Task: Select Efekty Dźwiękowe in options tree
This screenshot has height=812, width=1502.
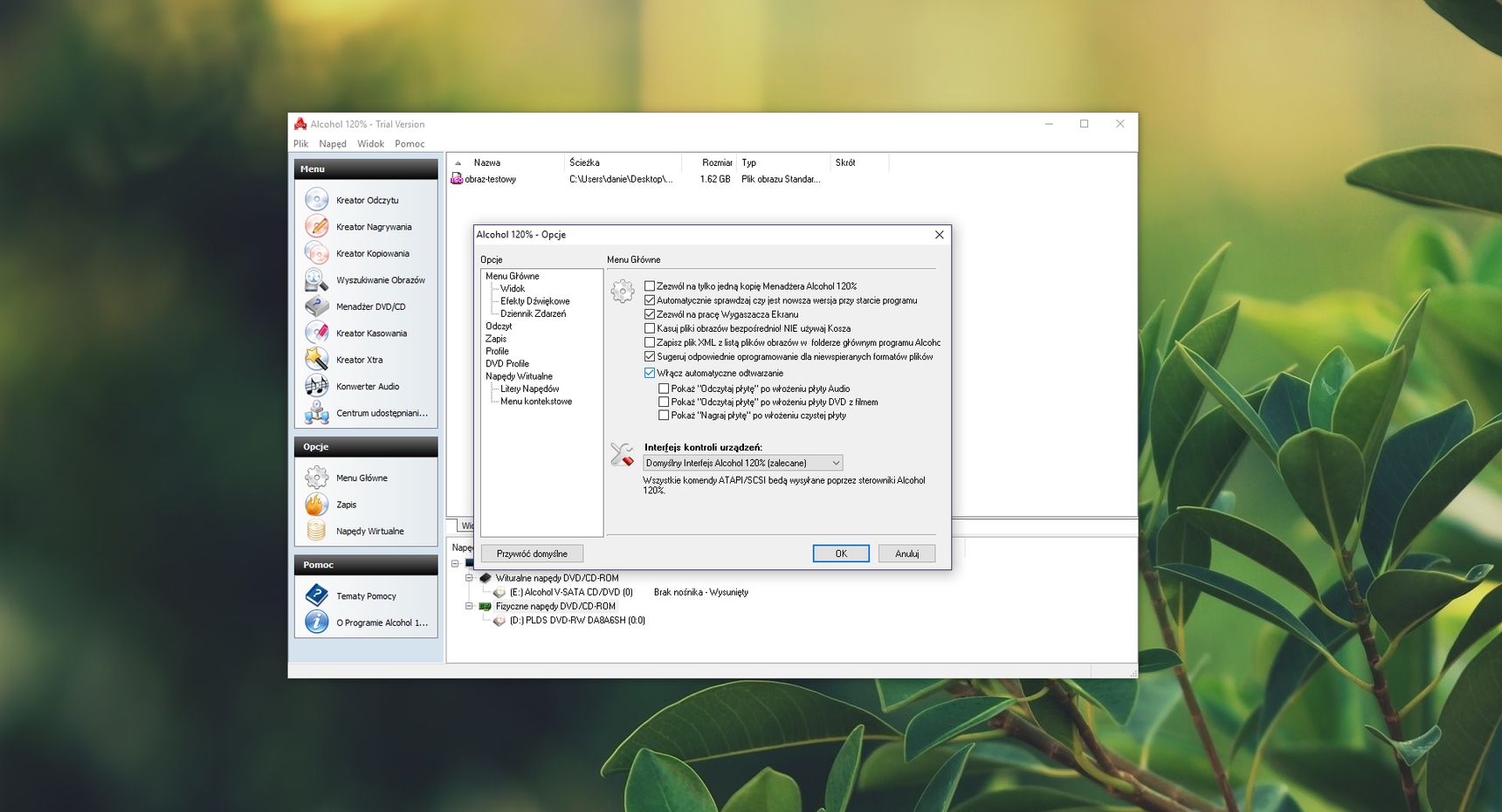Action: [535, 301]
